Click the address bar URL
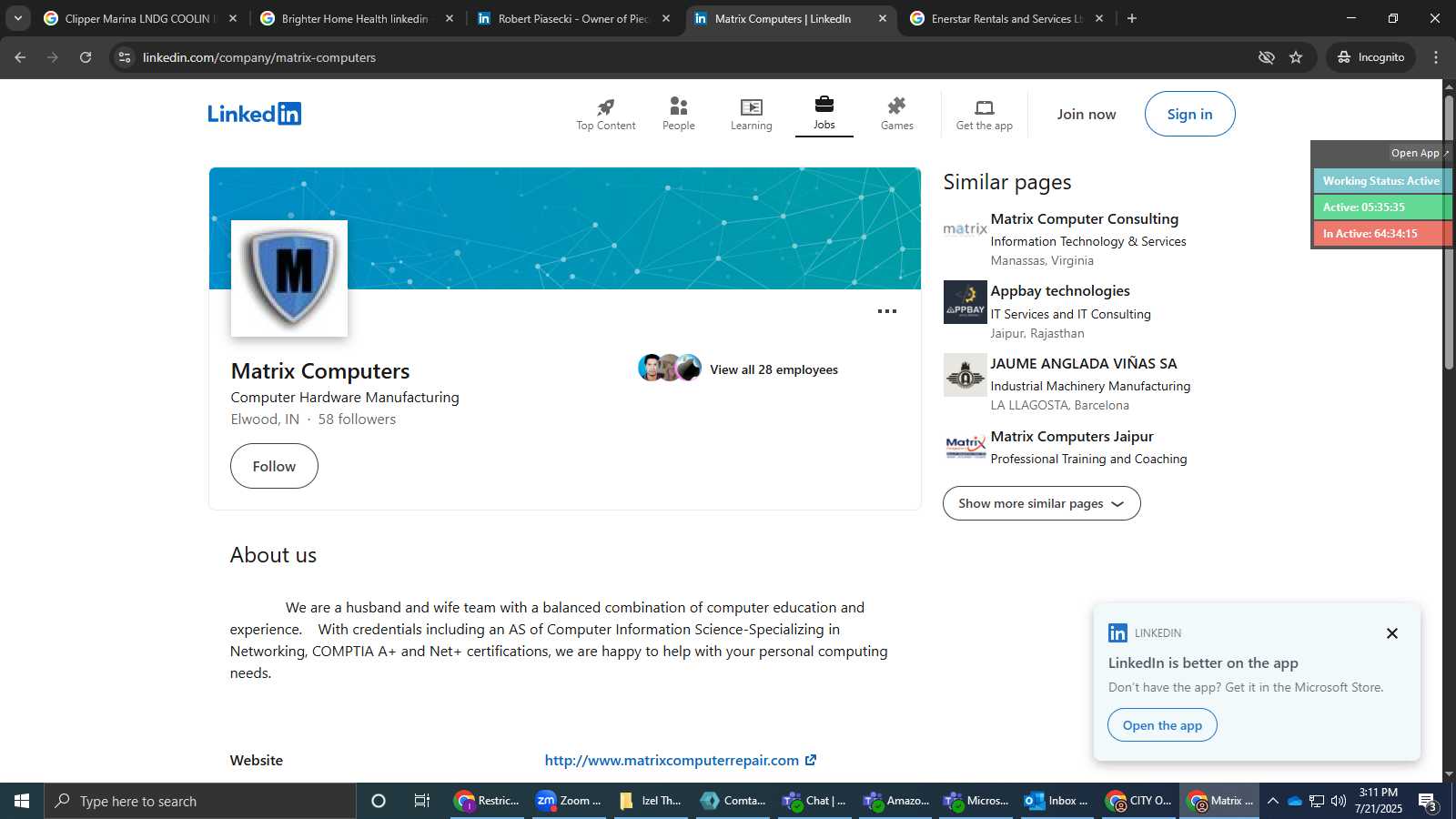This screenshot has width=1456, height=819. click(x=259, y=57)
